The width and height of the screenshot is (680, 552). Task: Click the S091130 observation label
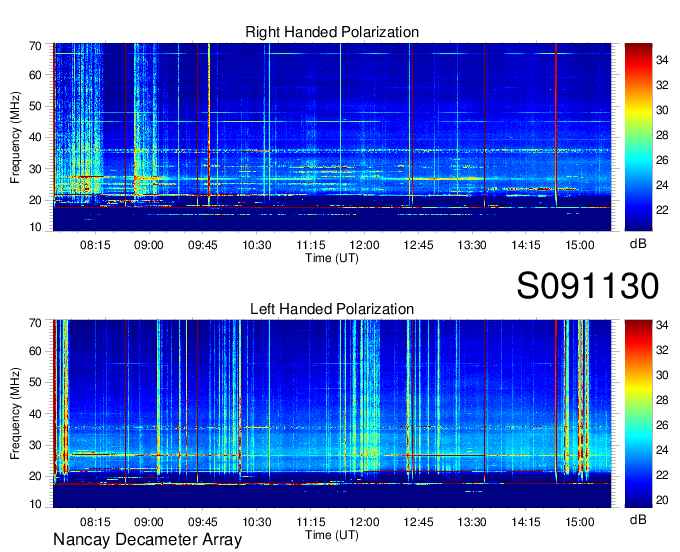588,286
